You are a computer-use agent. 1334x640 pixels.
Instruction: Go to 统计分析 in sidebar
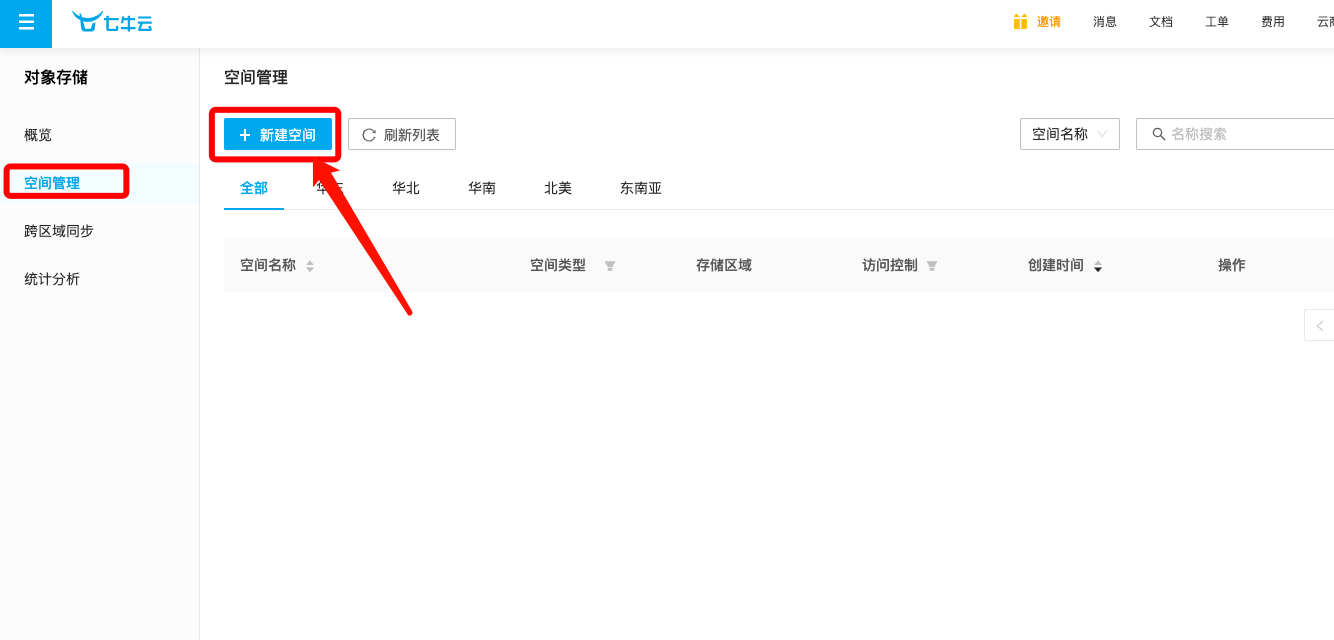[52, 279]
